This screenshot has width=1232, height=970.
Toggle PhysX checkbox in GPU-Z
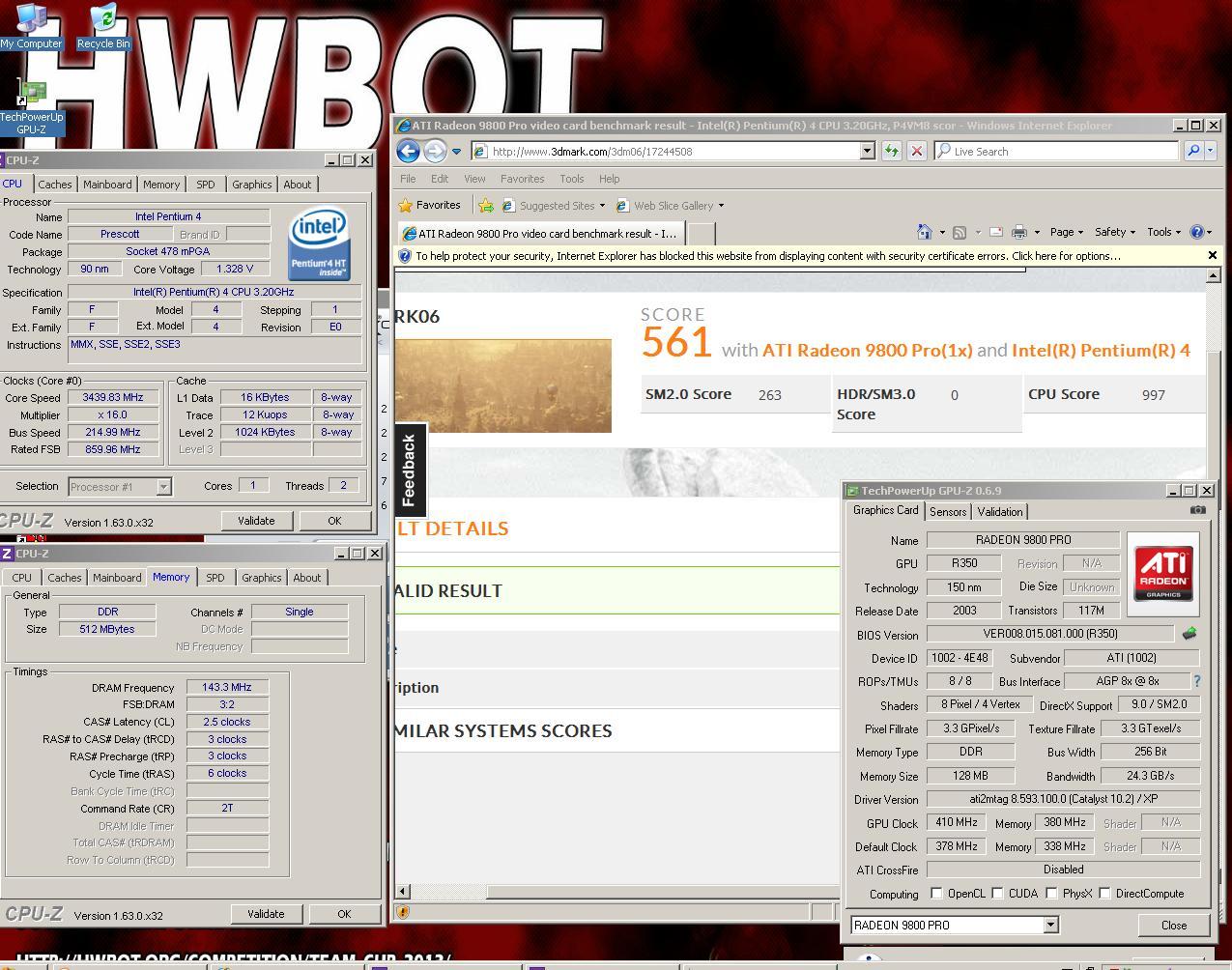tap(1051, 893)
